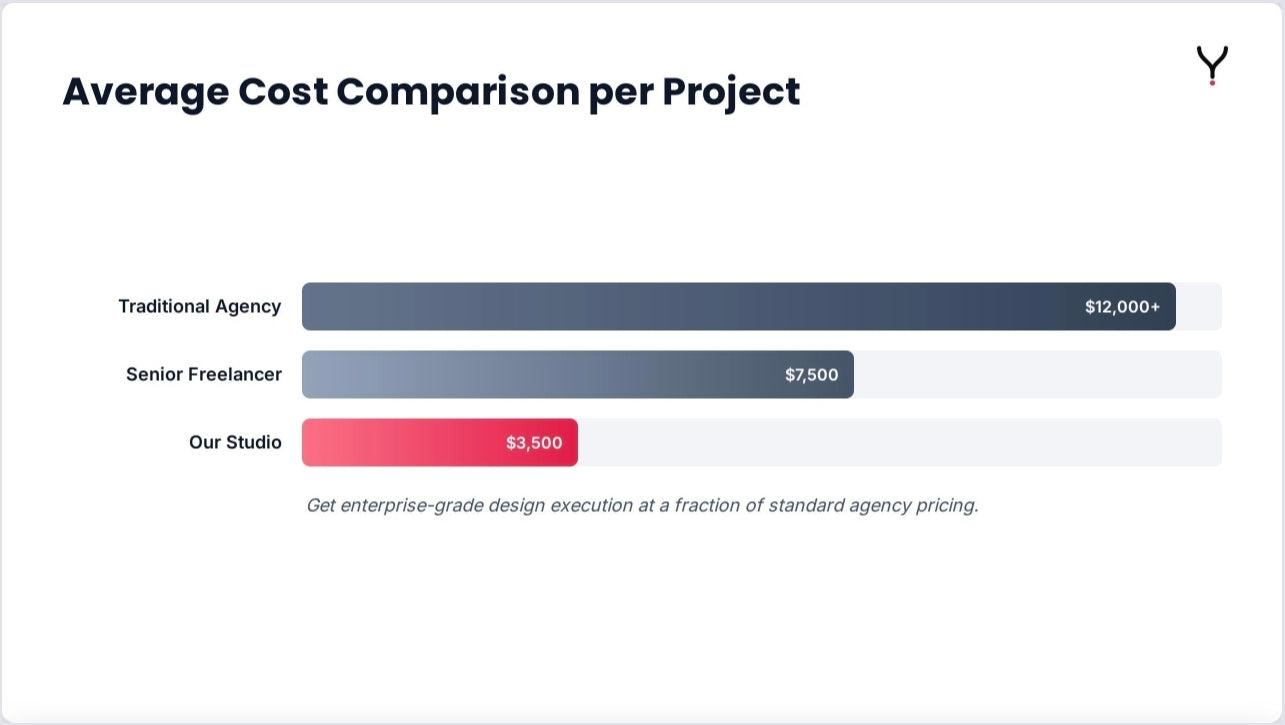
Task: Select the slide title heading
Action: [431, 92]
